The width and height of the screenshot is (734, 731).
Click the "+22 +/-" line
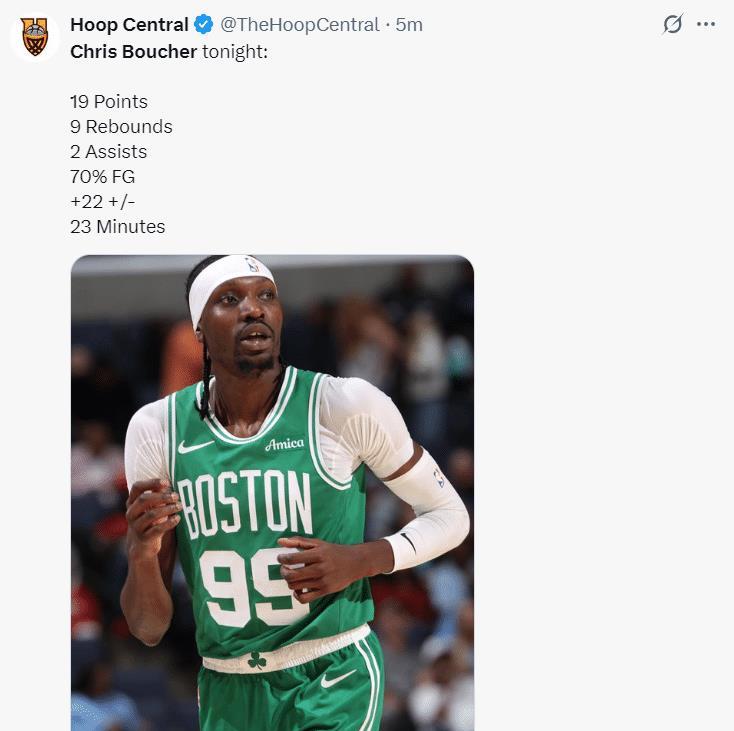coord(102,202)
